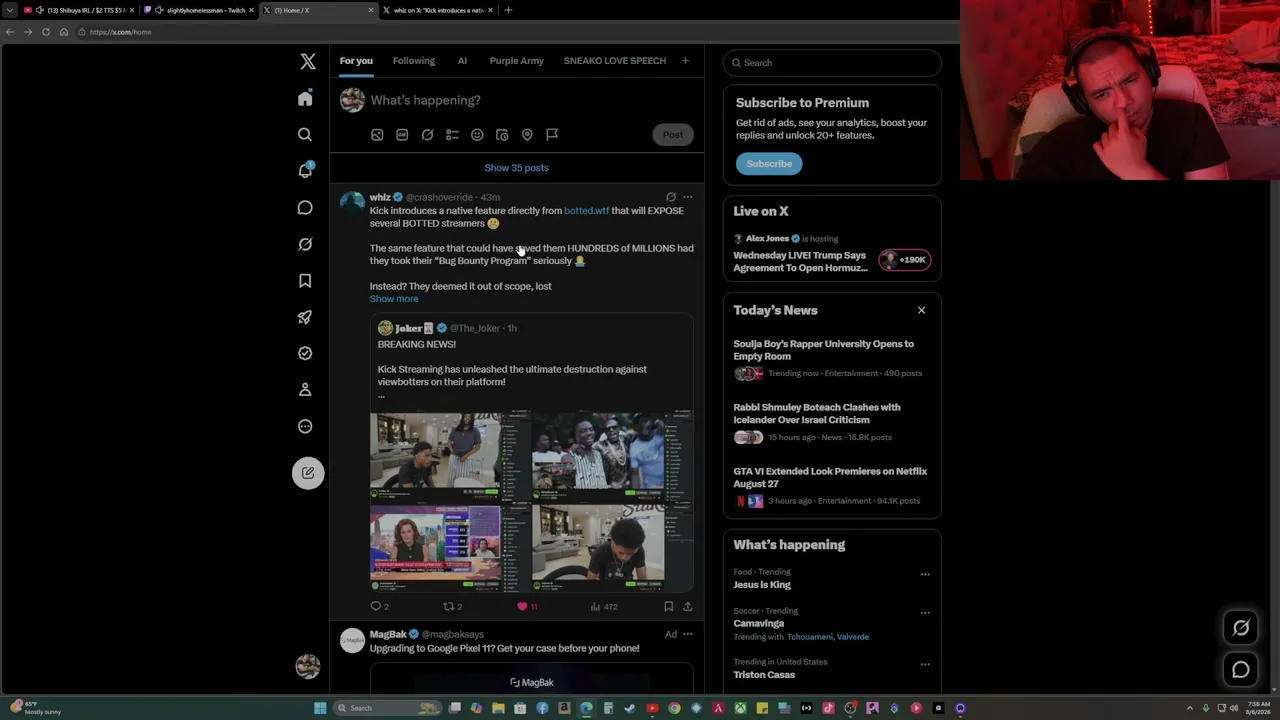Viewport: 1280px width, 720px height.
Task: Open the AI timeline tab
Action: click(462, 61)
